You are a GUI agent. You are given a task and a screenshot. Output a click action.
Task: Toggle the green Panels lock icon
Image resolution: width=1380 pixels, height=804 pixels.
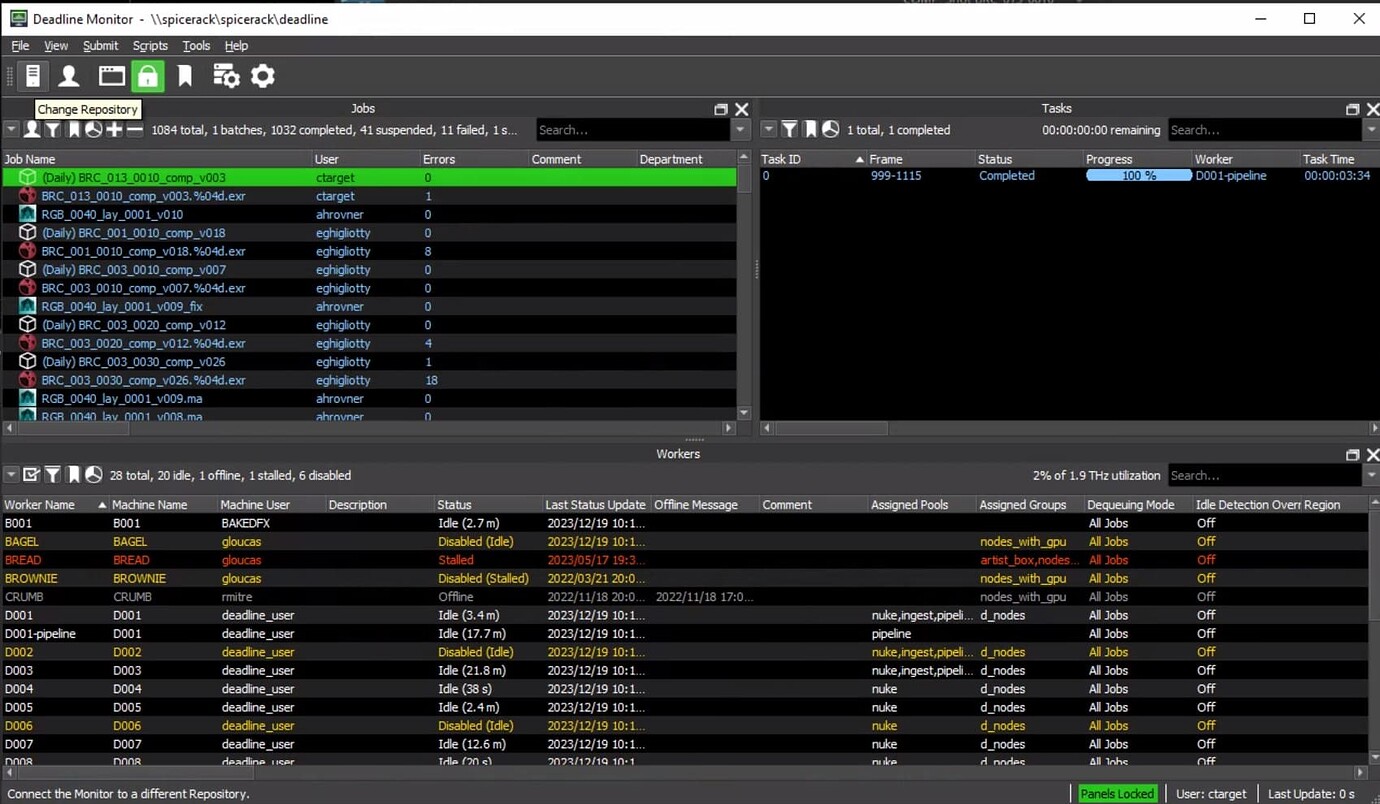point(147,76)
